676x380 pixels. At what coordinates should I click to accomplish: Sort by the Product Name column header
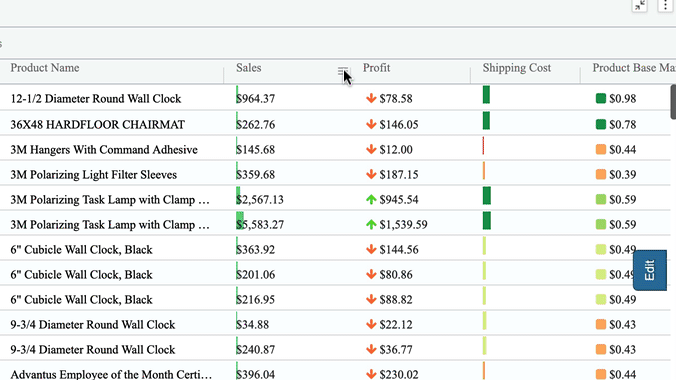coord(45,68)
